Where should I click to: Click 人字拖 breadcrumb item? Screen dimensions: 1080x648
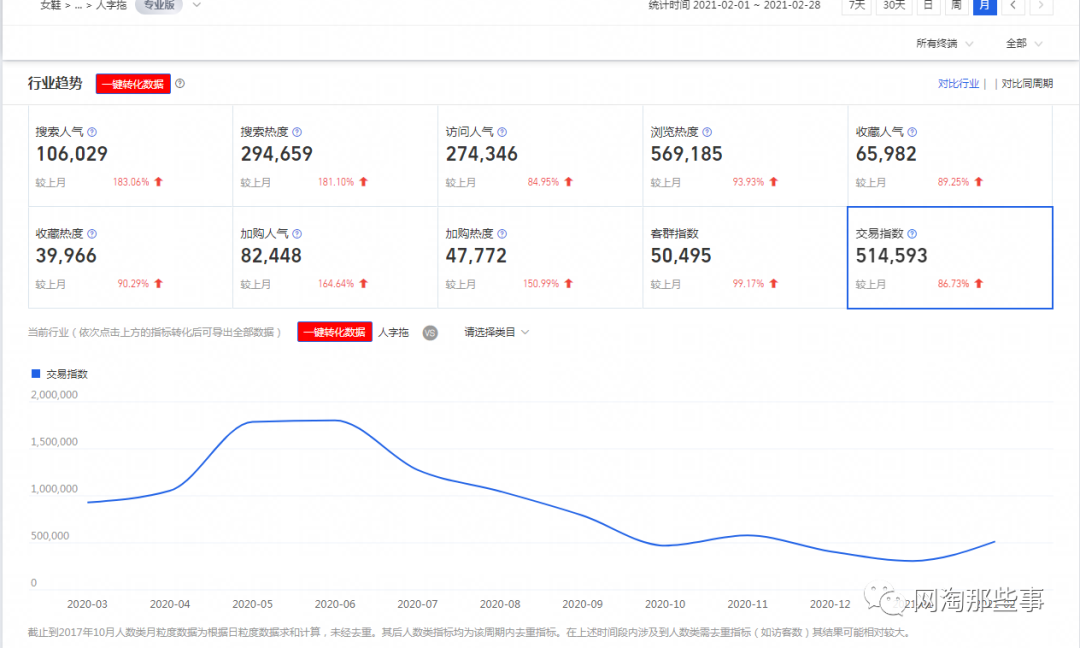pos(112,5)
